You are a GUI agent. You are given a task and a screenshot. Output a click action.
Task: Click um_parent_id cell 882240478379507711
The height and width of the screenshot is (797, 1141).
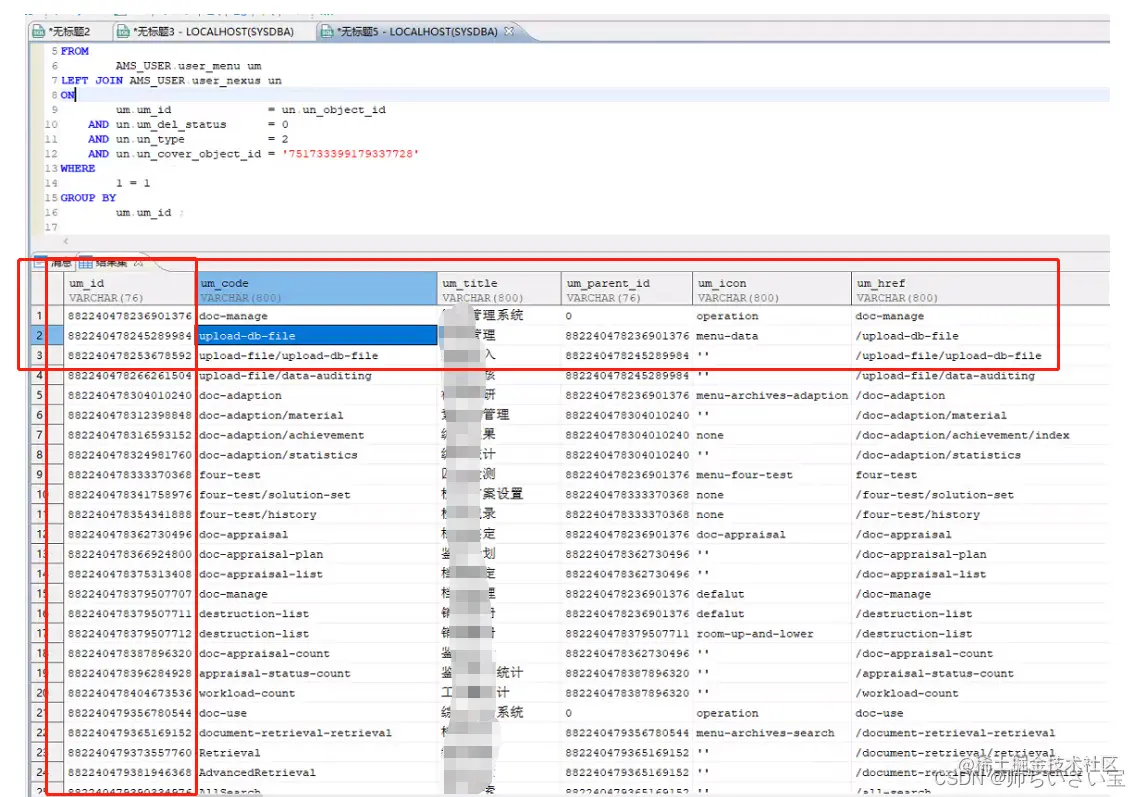coord(627,634)
